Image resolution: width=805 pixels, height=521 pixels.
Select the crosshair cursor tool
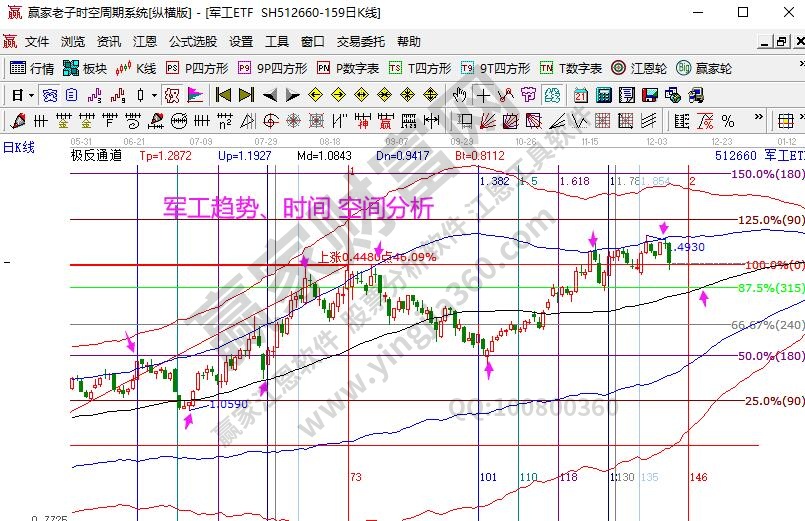coord(483,96)
